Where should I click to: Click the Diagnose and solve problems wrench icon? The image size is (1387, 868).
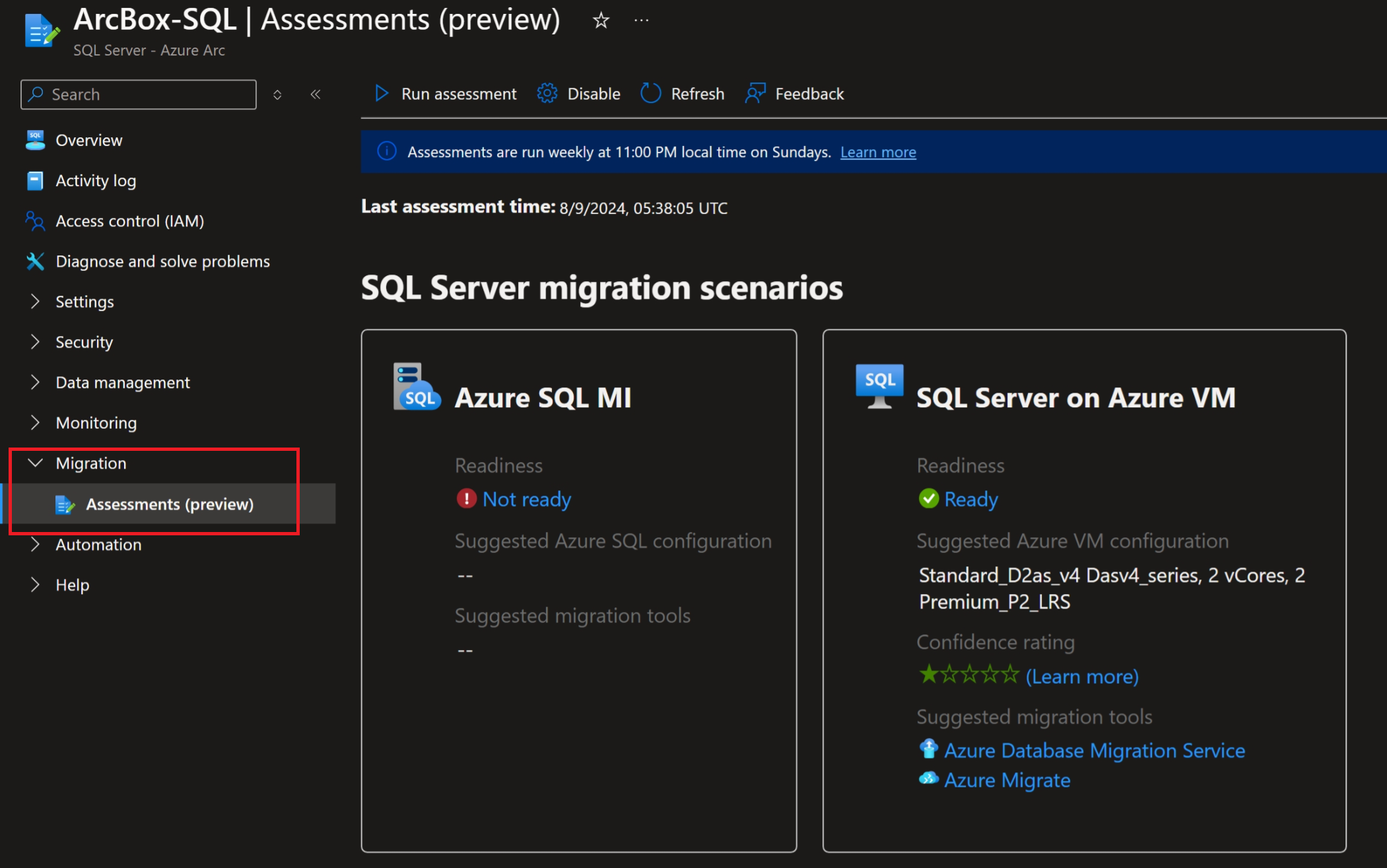click(35, 261)
